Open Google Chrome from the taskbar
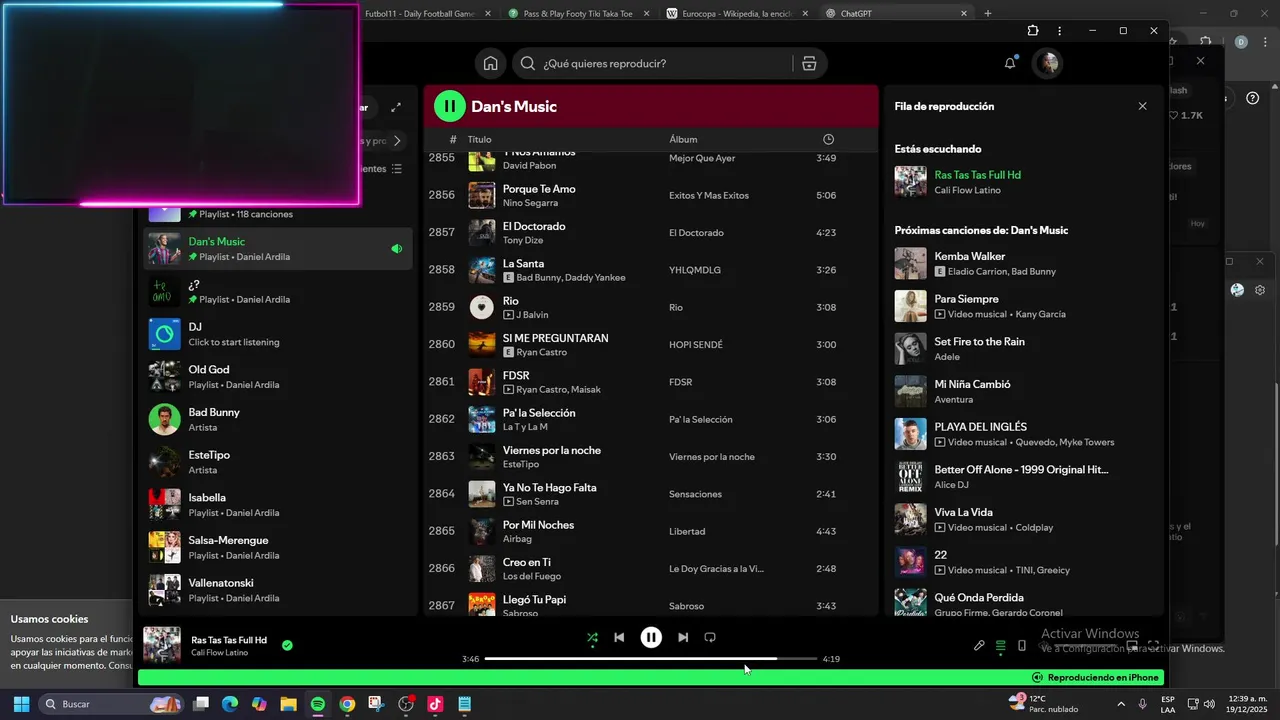Viewport: 1280px width, 720px height. 346,704
